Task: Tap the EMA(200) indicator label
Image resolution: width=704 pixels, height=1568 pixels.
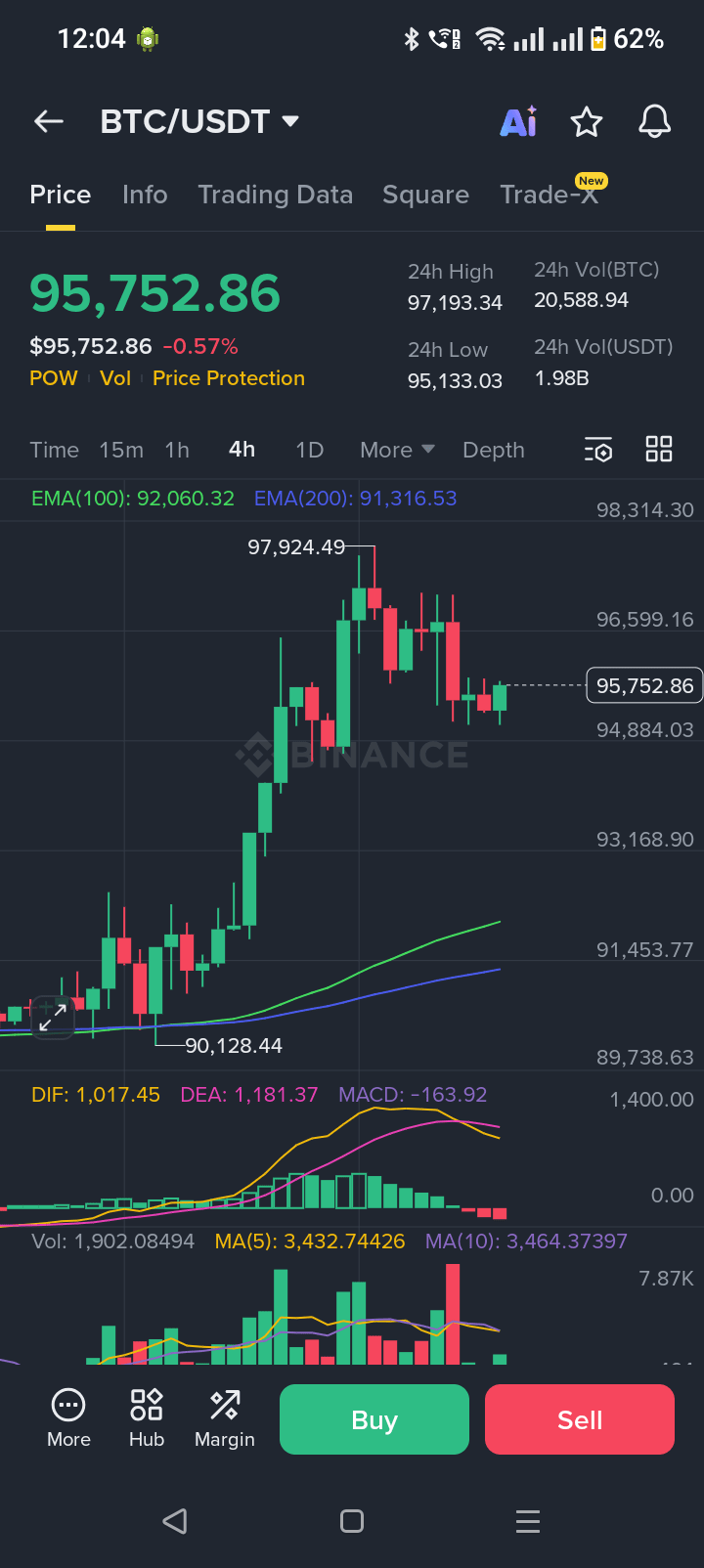Action: [x=356, y=499]
